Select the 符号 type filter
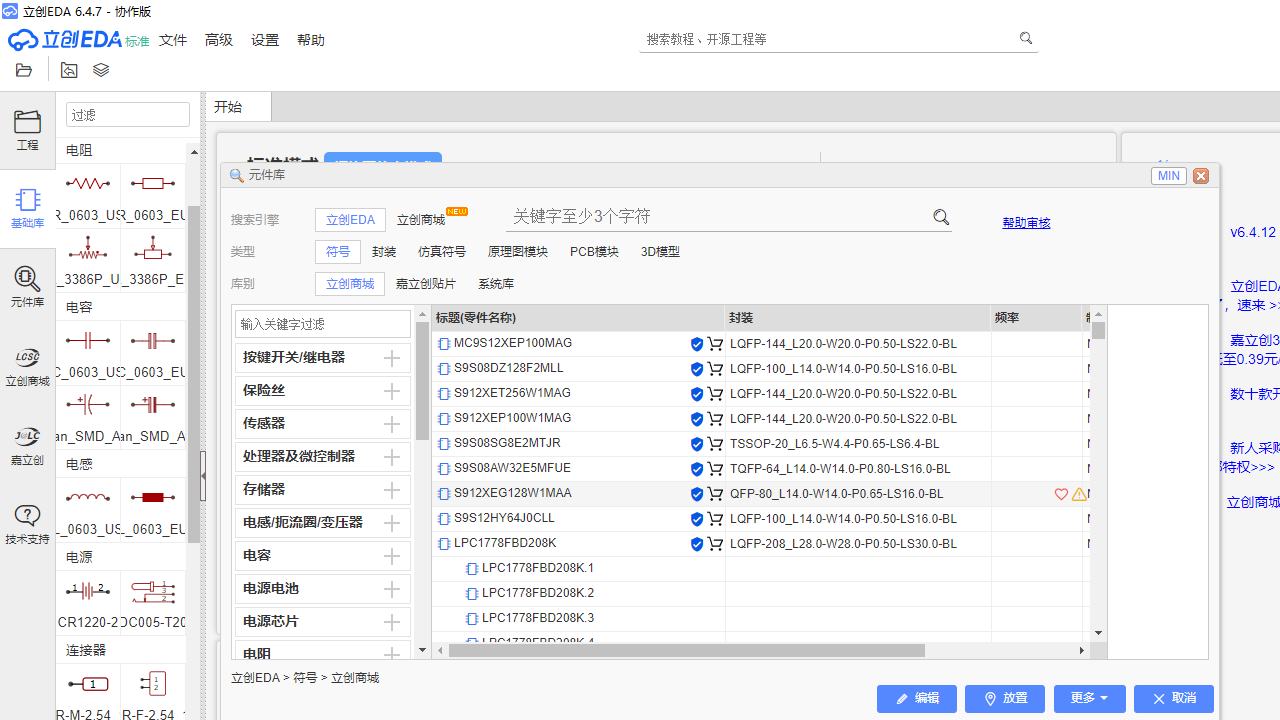Image resolution: width=1280 pixels, height=720 pixels. (338, 252)
